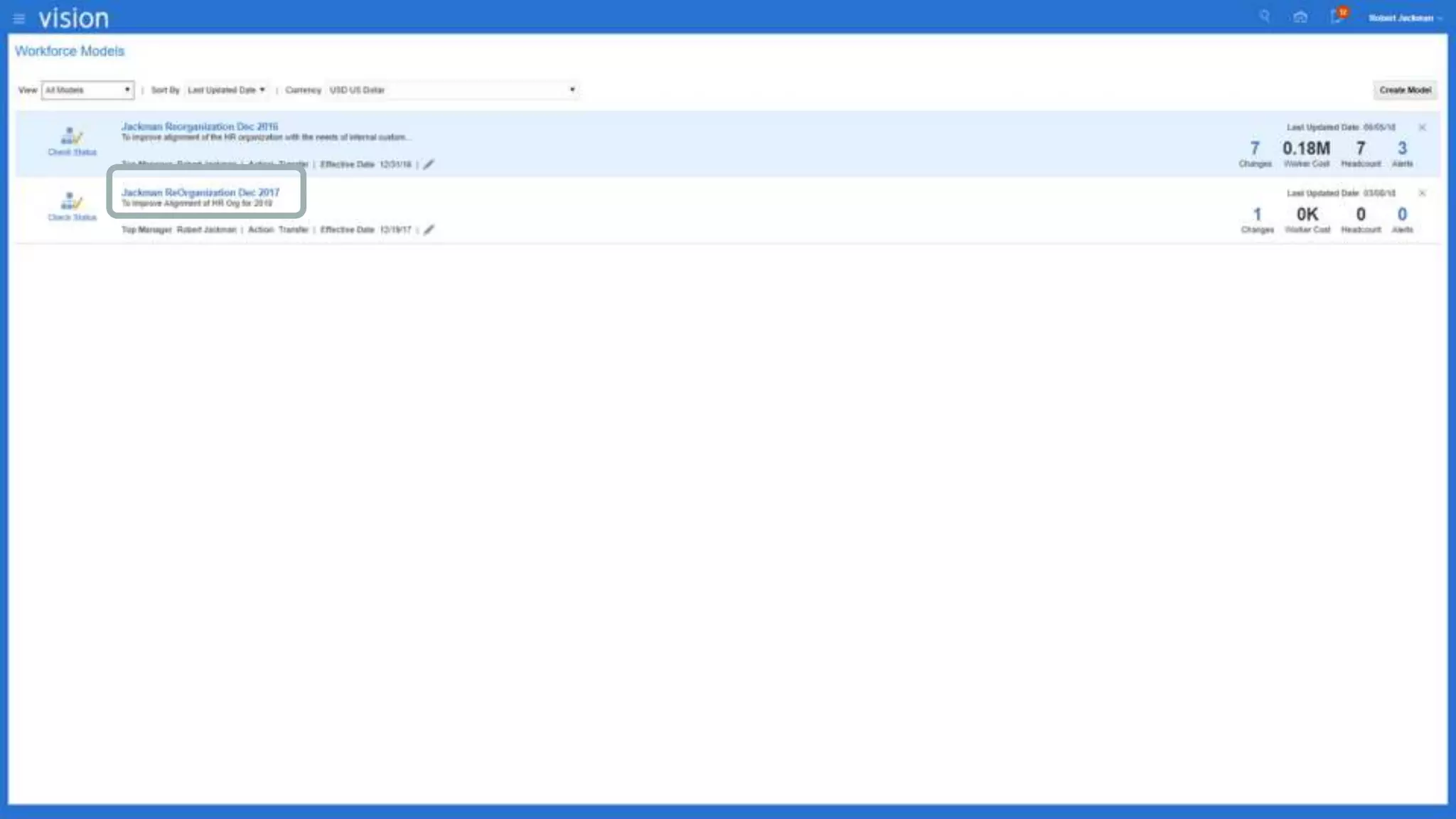Click Check Status icon for Dec 2016 model
The width and height of the screenshot is (1456, 819).
pos(72,141)
